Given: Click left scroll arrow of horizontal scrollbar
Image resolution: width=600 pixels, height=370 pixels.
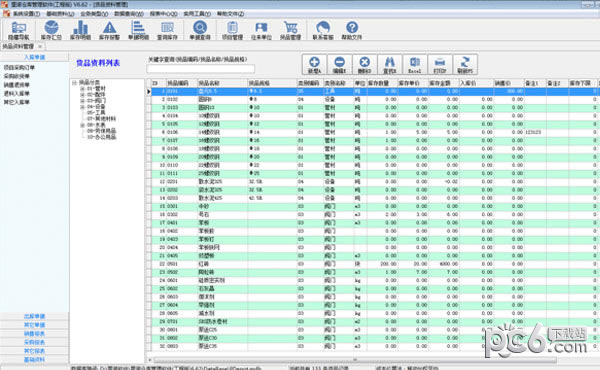Looking at the screenshot, I should tap(150, 360).
